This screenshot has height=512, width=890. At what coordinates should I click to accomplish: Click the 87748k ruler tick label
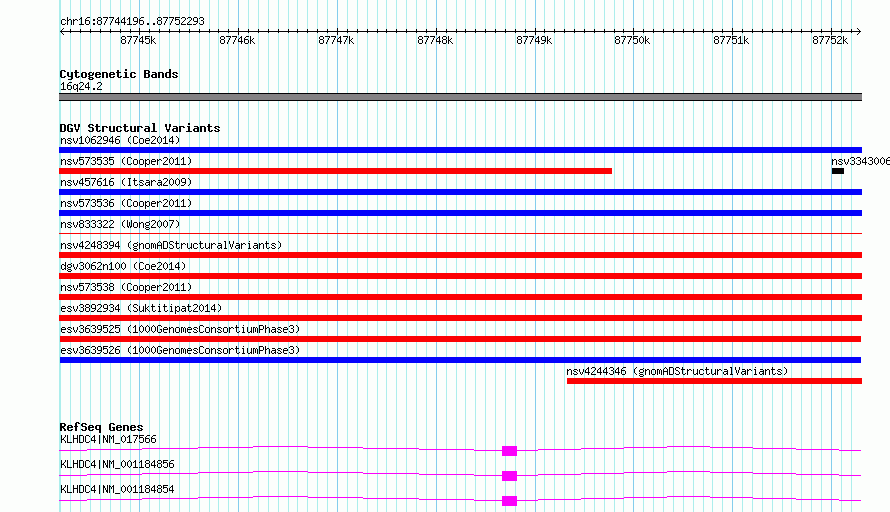(435, 40)
